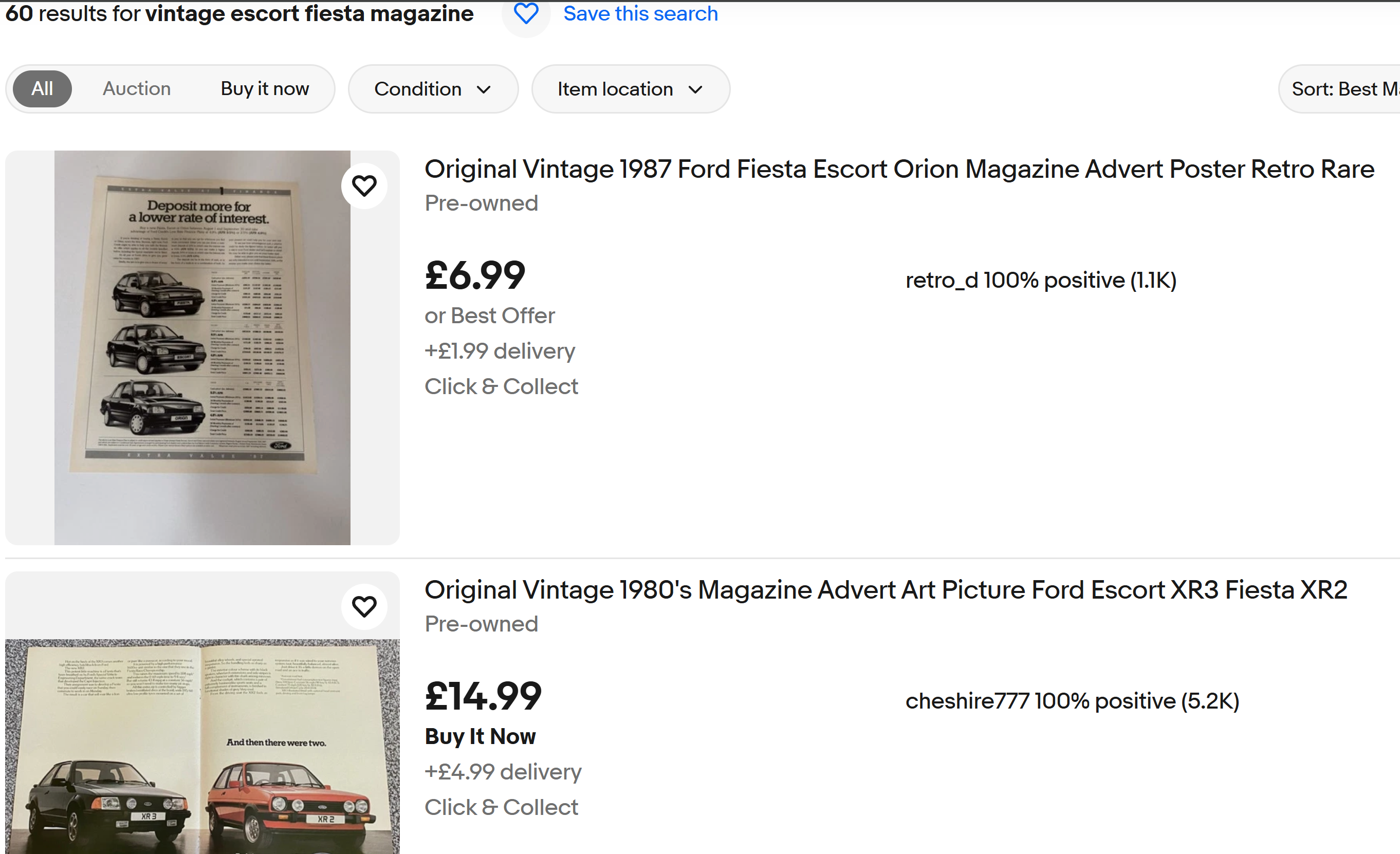Click the Item location chevron arrow
The width and height of the screenshot is (1400, 854).
click(x=695, y=90)
